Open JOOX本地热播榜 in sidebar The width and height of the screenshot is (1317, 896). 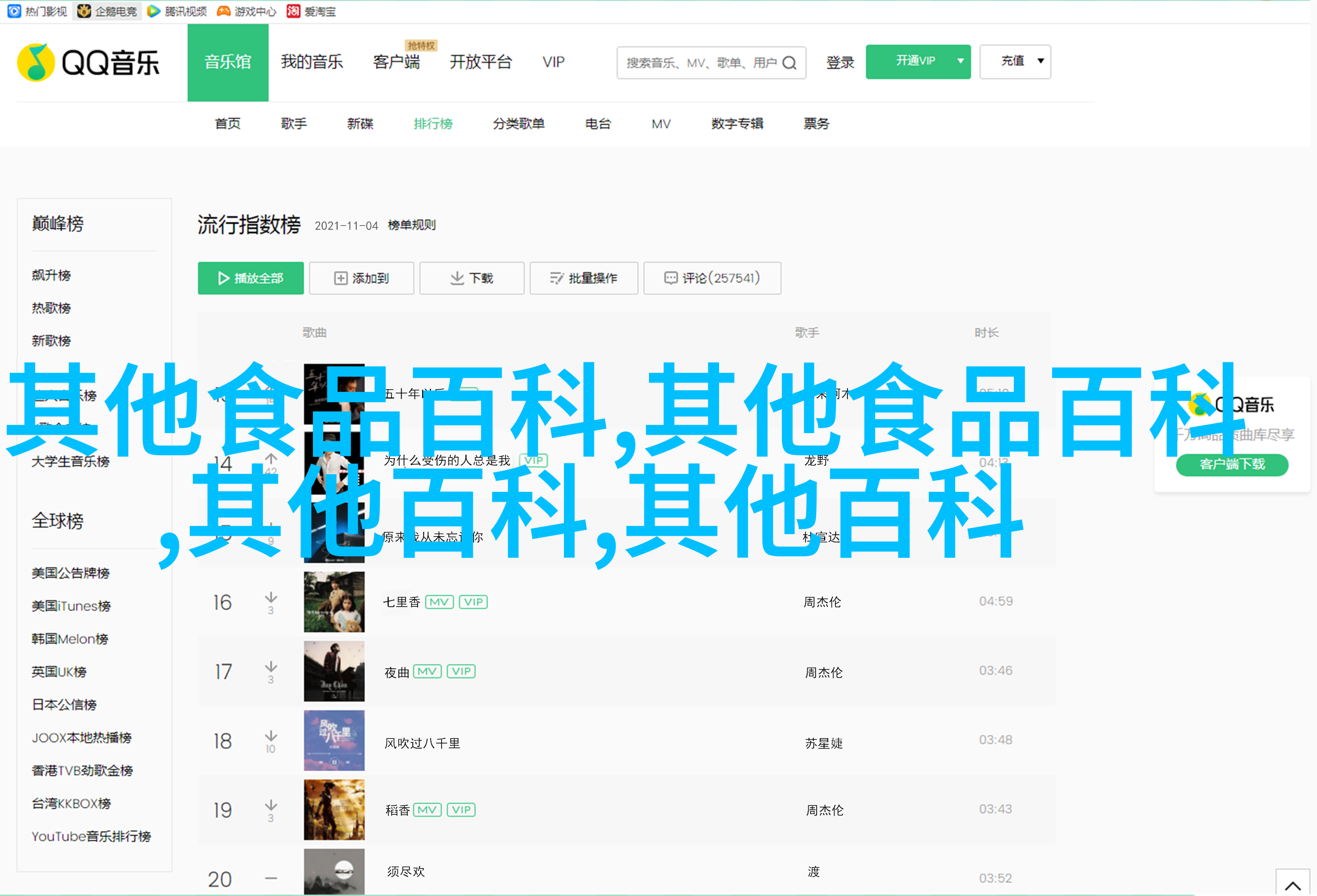(x=81, y=738)
